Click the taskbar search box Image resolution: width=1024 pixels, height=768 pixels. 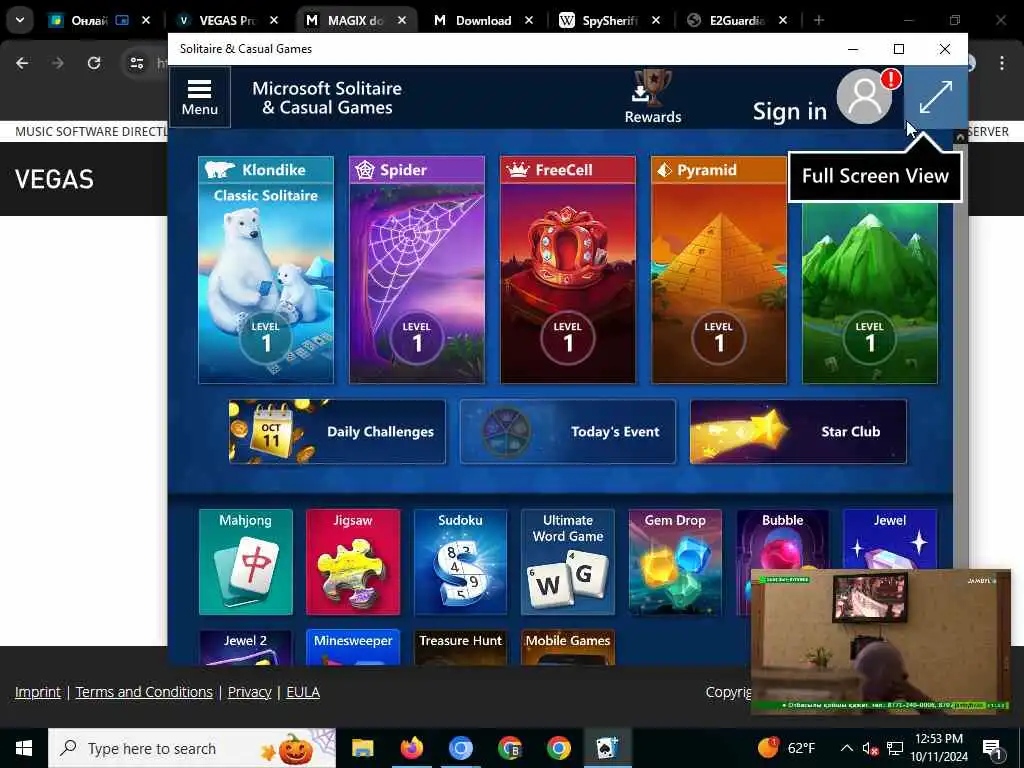pyautogui.click(x=192, y=748)
